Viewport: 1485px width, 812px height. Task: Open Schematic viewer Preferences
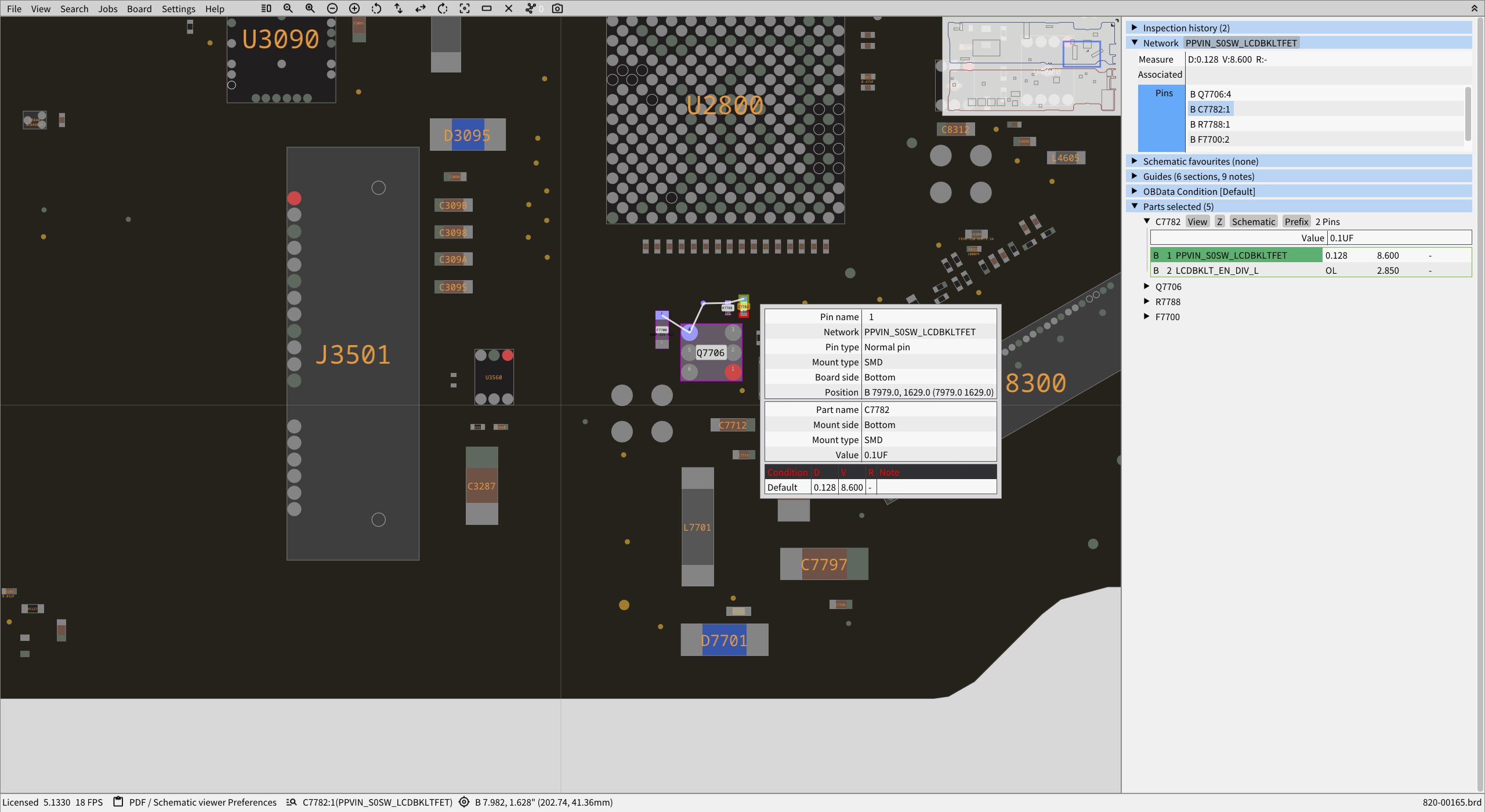[203, 802]
